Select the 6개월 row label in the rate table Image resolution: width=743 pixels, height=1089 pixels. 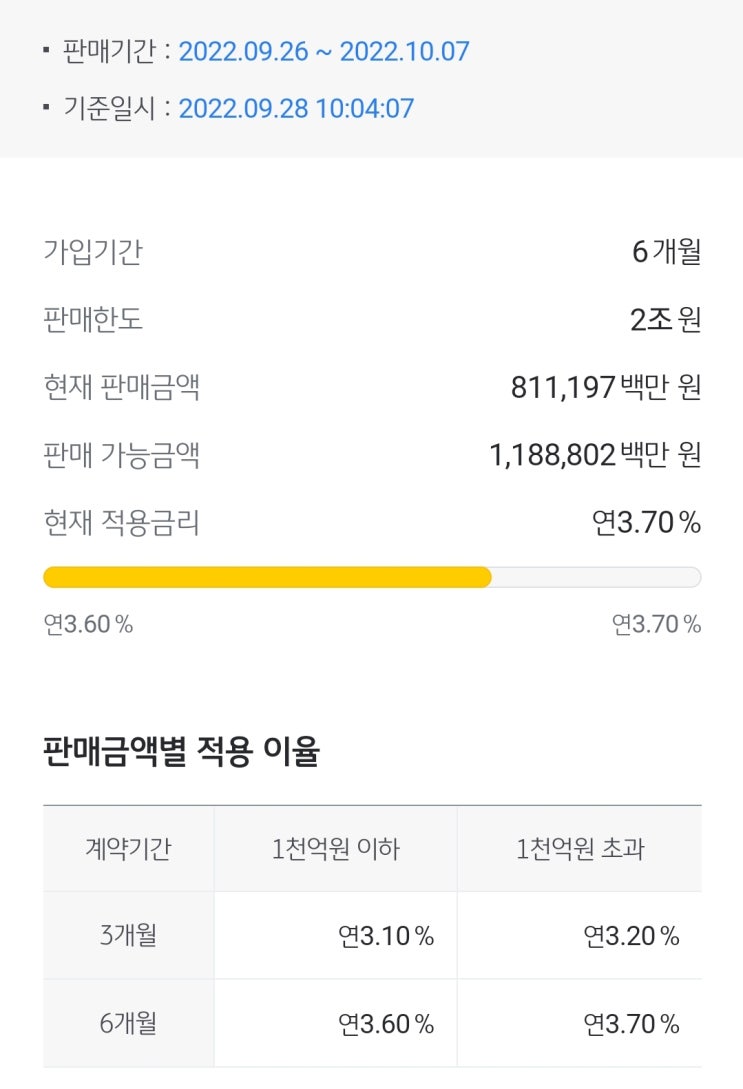tap(128, 1023)
